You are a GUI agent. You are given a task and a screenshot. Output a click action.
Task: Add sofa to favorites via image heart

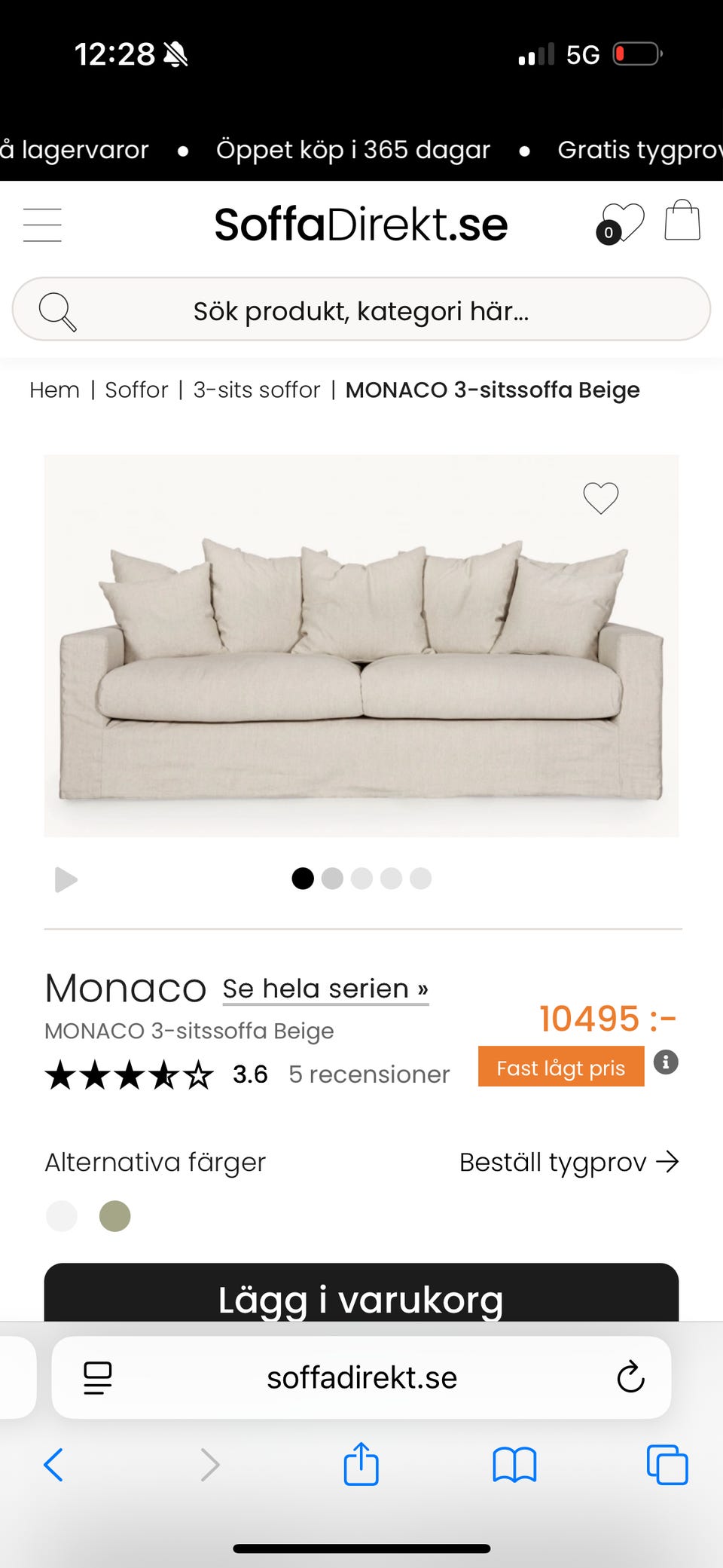pos(600,498)
